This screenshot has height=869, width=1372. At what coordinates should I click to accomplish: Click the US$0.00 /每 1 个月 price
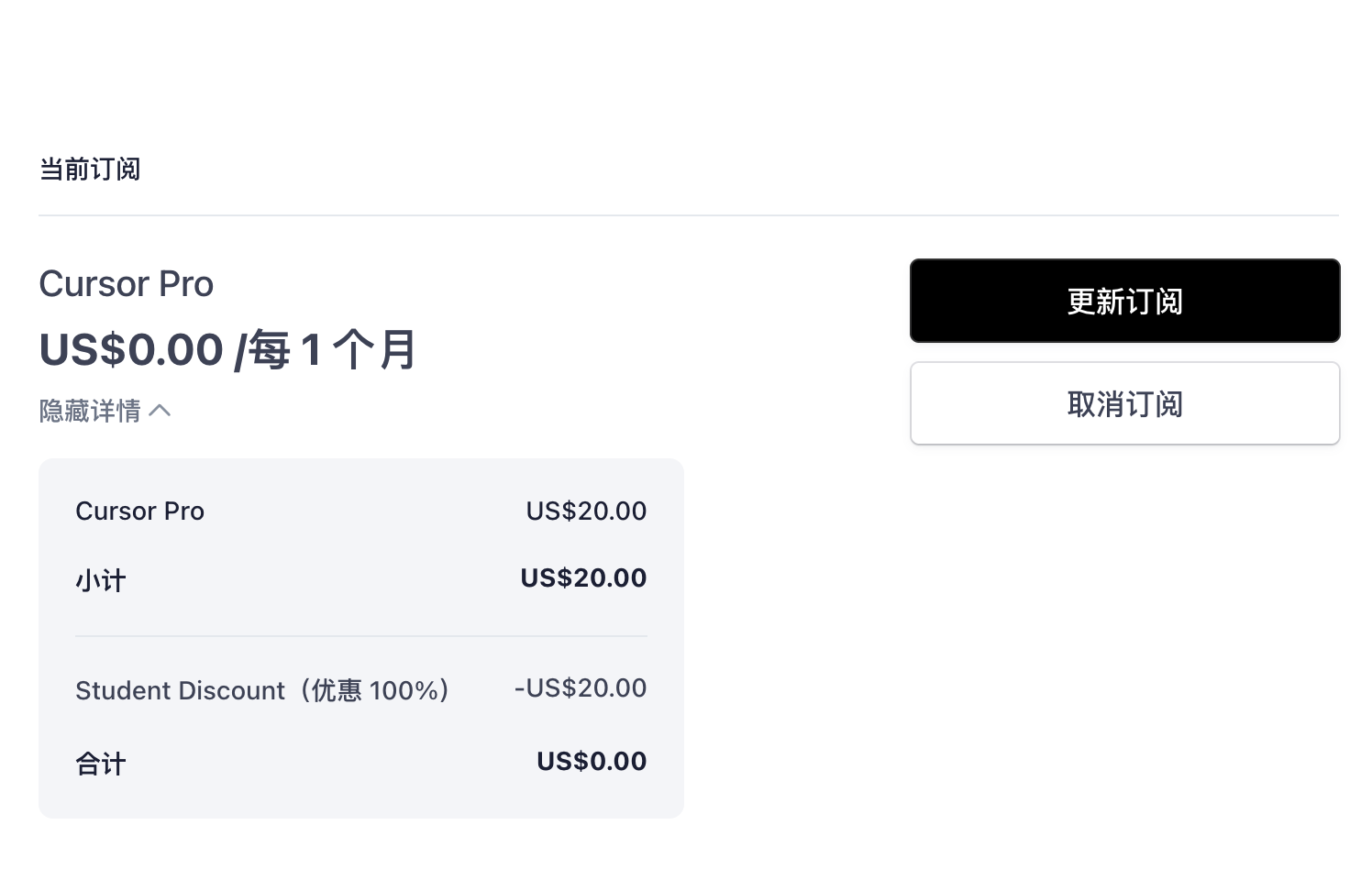(x=227, y=350)
